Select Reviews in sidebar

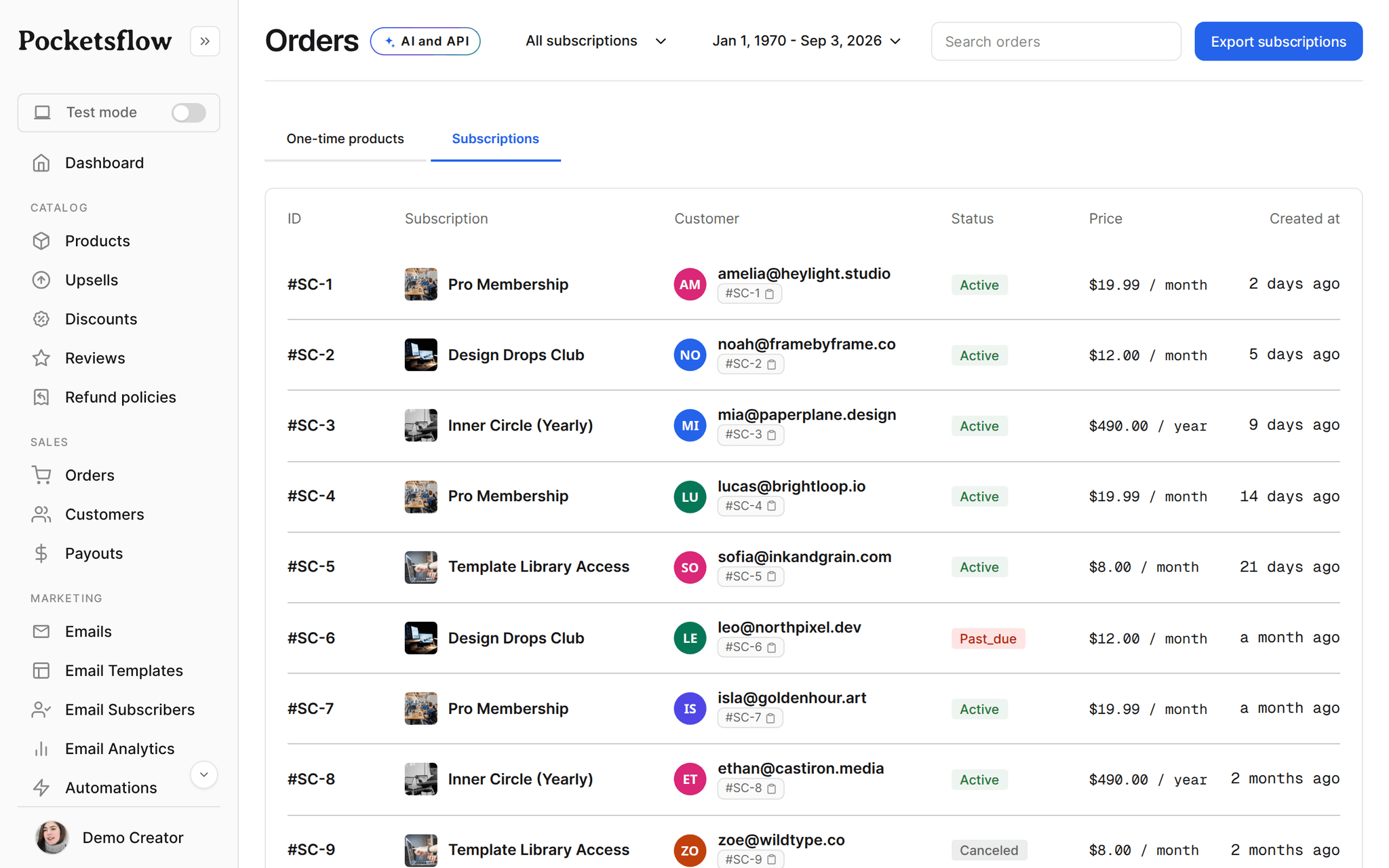click(x=95, y=358)
